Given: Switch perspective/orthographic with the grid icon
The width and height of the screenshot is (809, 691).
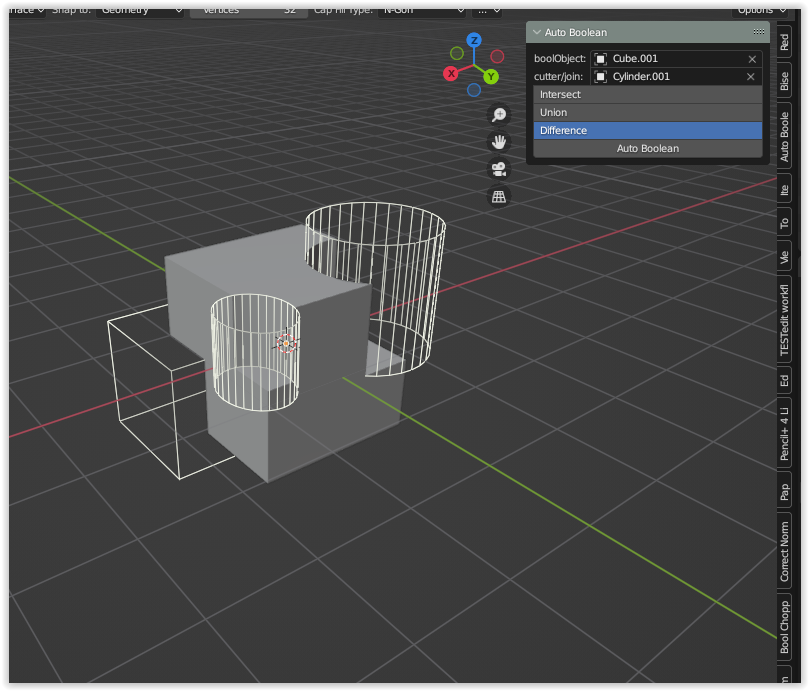Looking at the screenshot, I should click(498, 197).
